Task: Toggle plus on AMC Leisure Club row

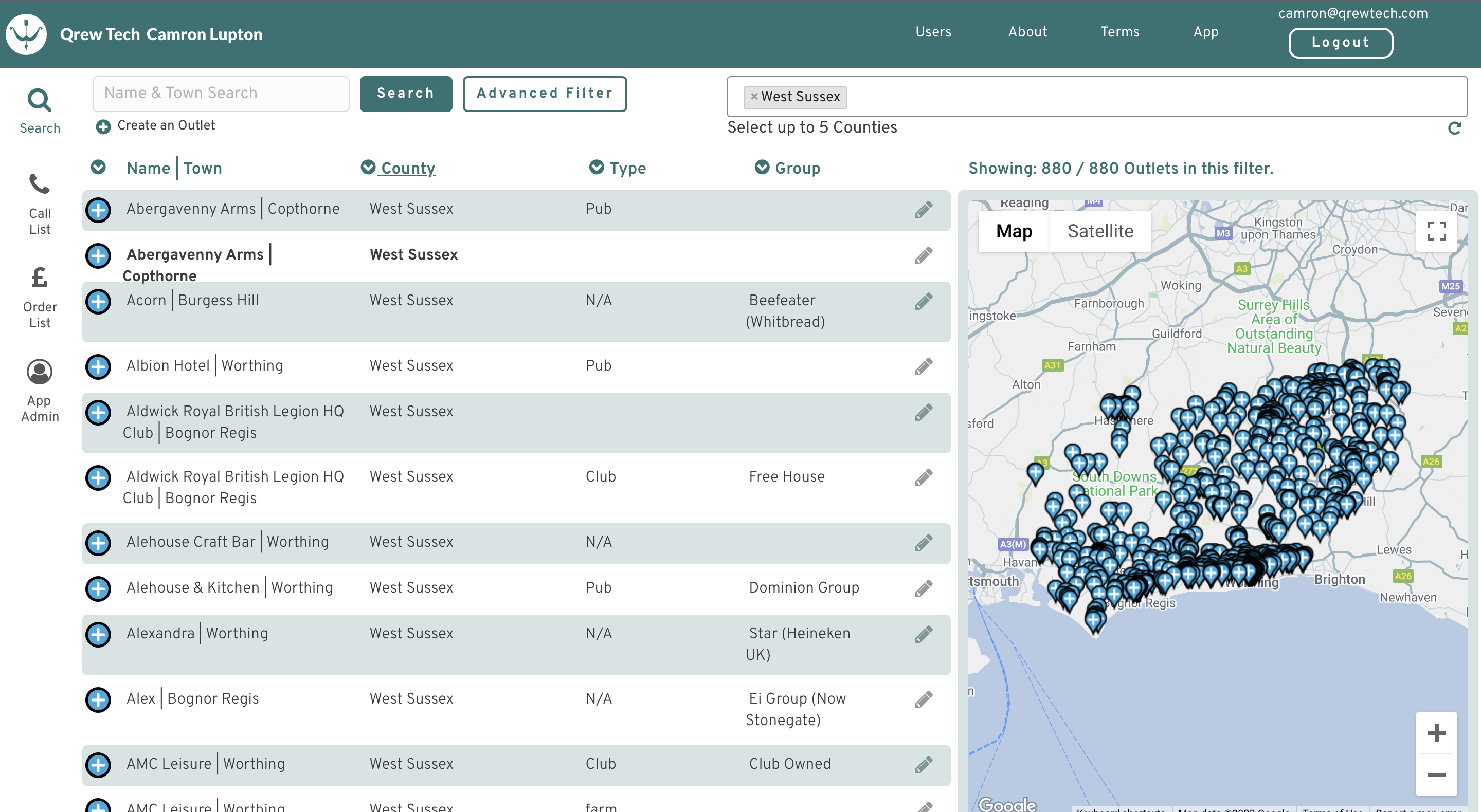Action: 98,764
